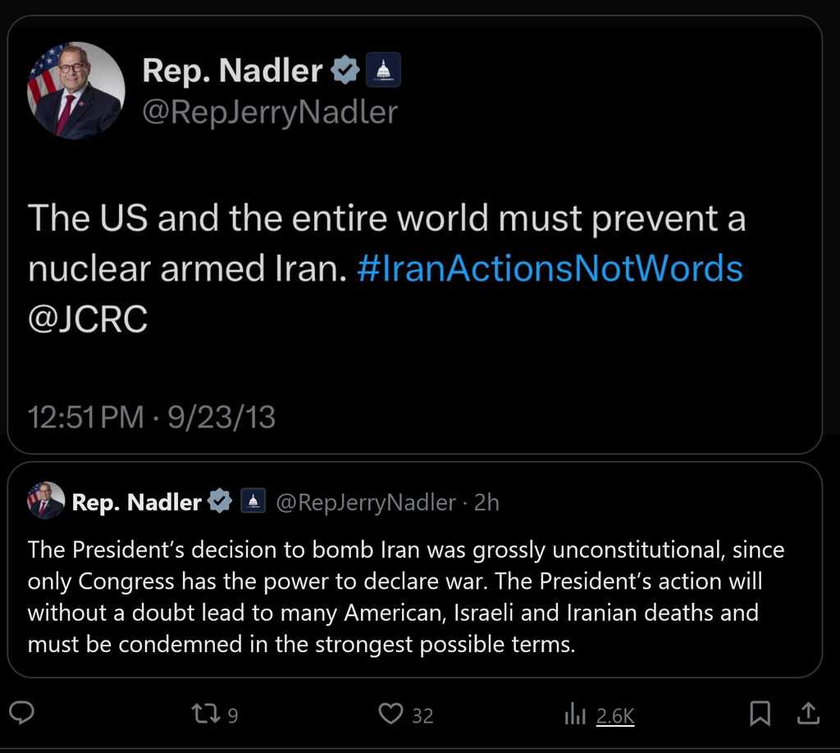
Task: Click the reply speech bubble icon
Action: point(22,713)
